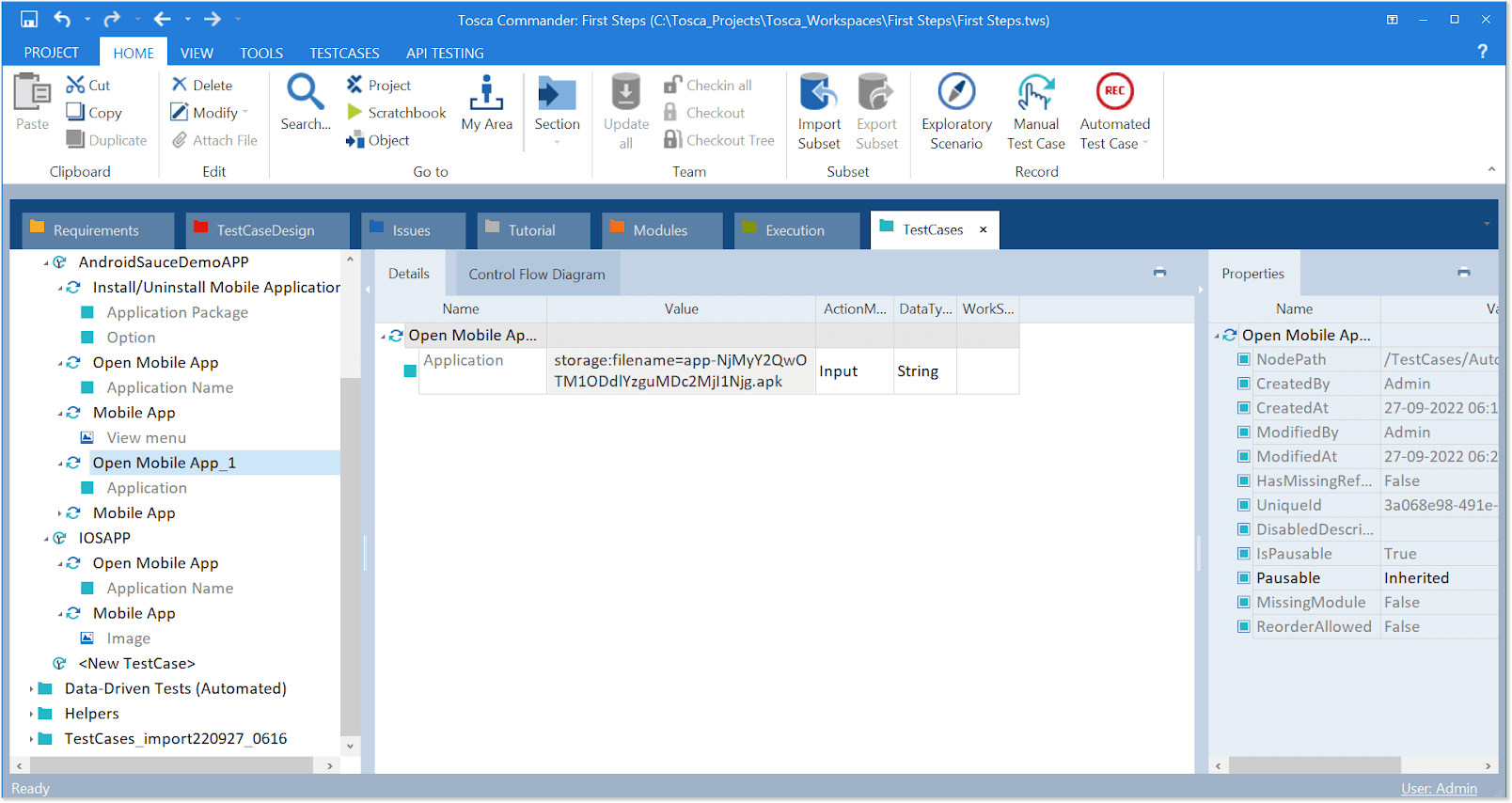
Task: Click the Automated Test Case REC icon
Action: pyautogui.click(x=1114, y=92)
